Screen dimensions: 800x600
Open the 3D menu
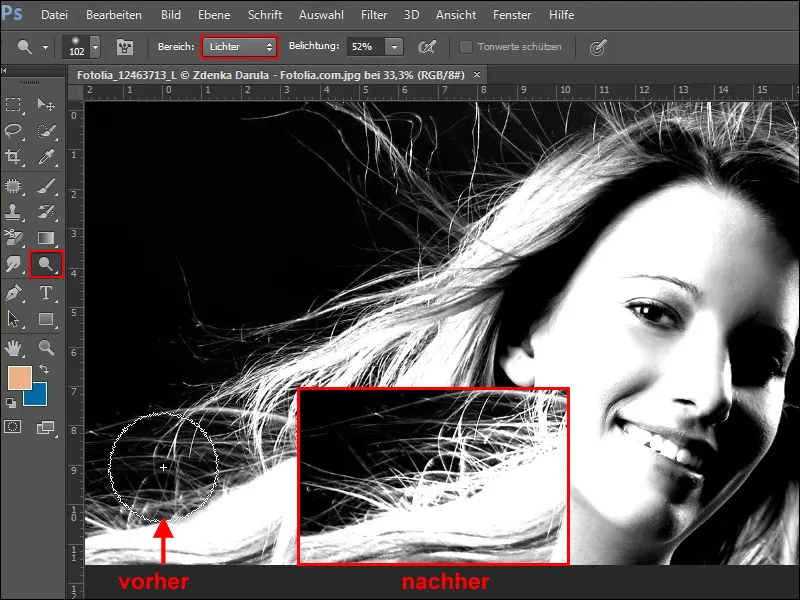coord(411,15)
